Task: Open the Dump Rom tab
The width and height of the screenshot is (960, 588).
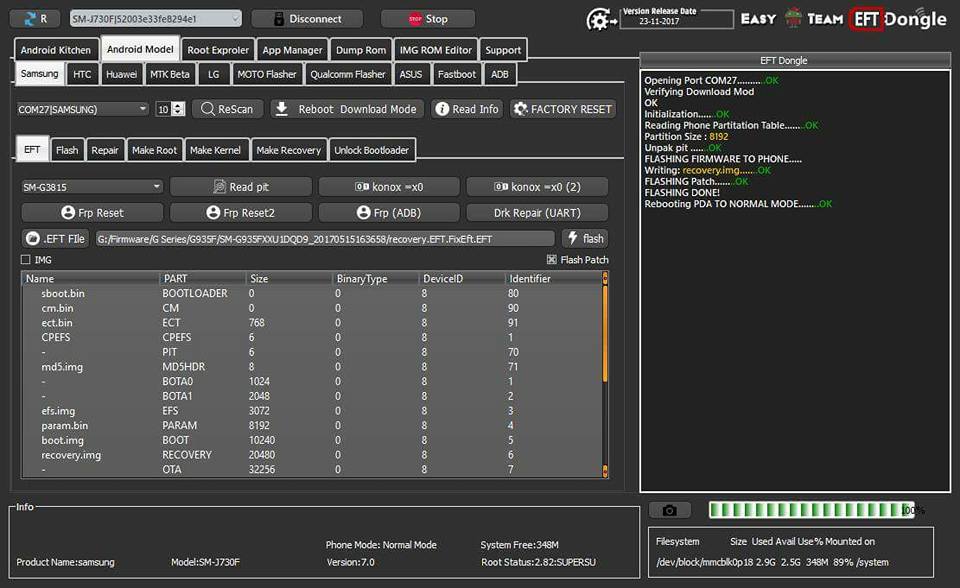Action: point(361,50)
